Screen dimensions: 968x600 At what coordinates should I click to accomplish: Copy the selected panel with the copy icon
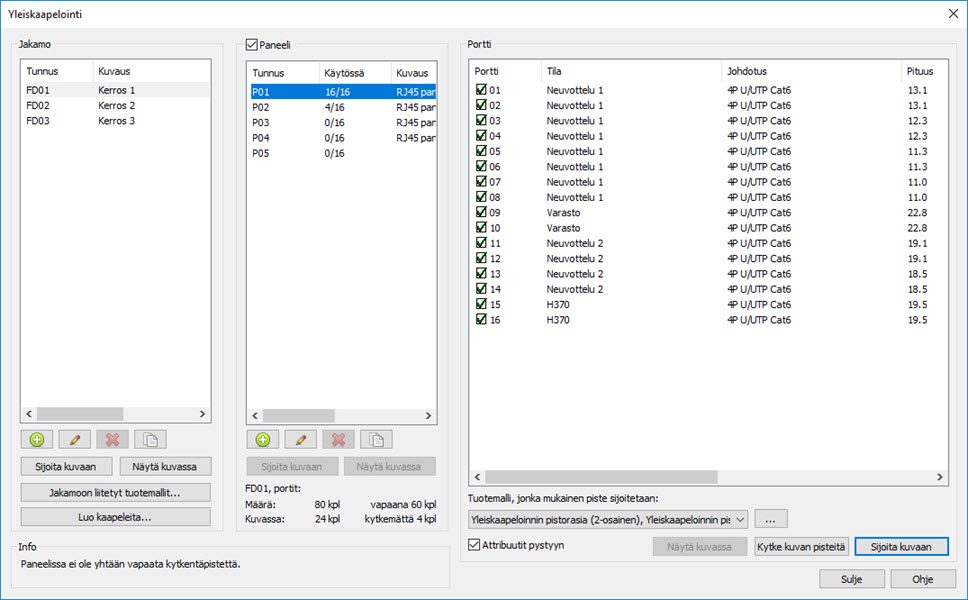coord(376,439)
